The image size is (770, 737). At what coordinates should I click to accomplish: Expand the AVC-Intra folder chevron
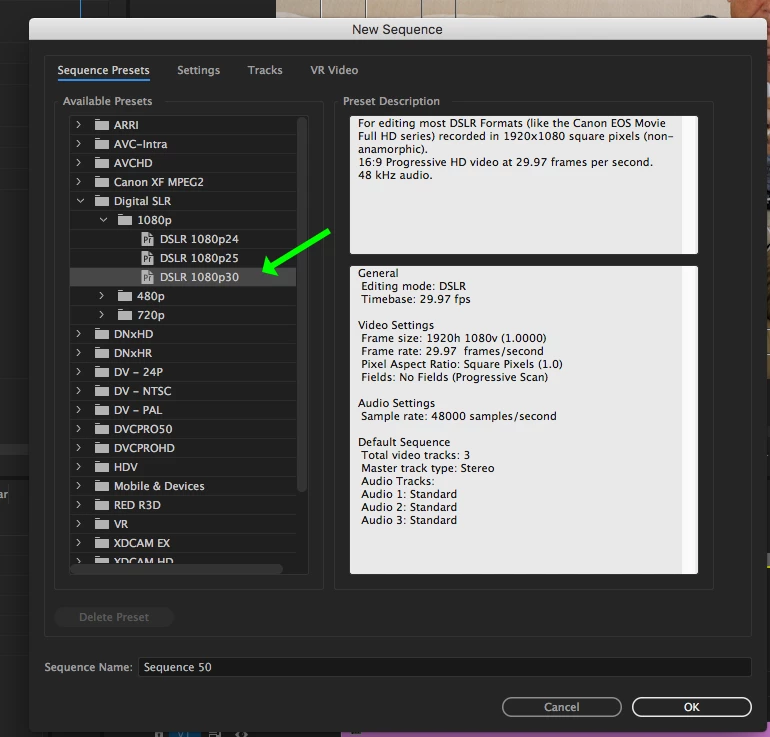79,144
